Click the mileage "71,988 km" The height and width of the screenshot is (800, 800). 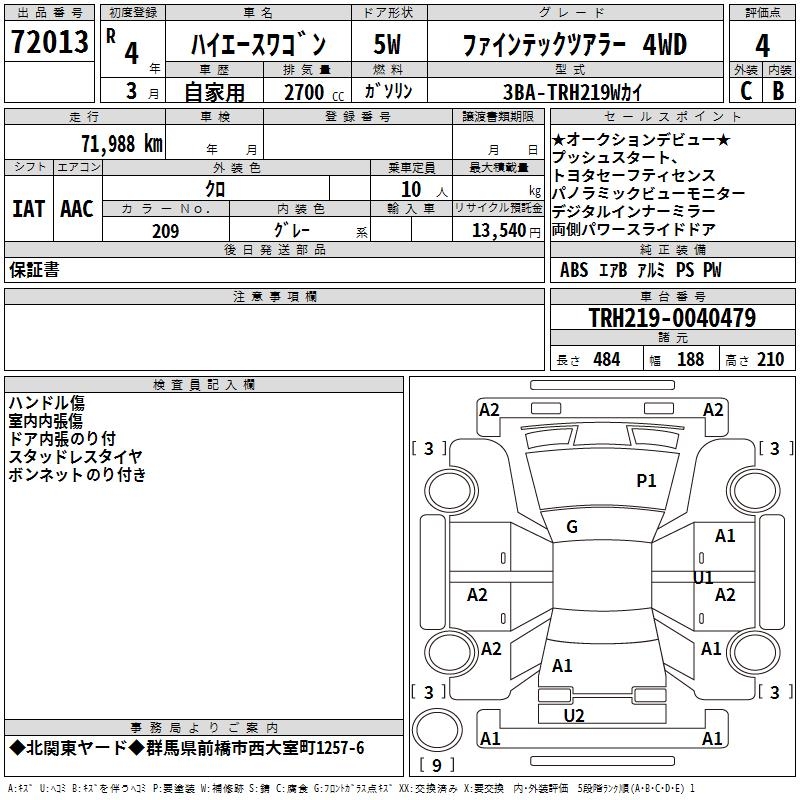(x=122, y=143)
